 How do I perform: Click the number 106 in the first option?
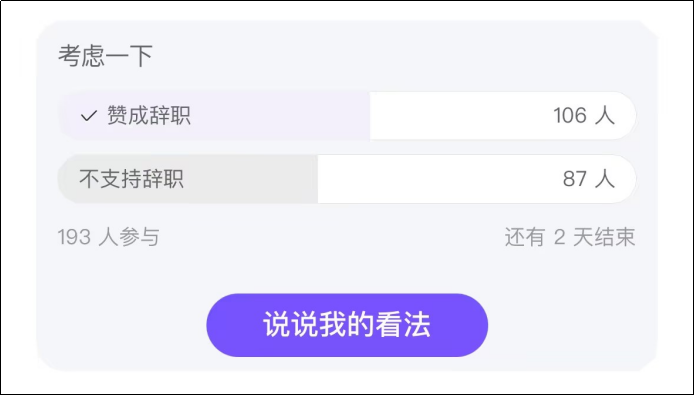(x=570, y=116)
